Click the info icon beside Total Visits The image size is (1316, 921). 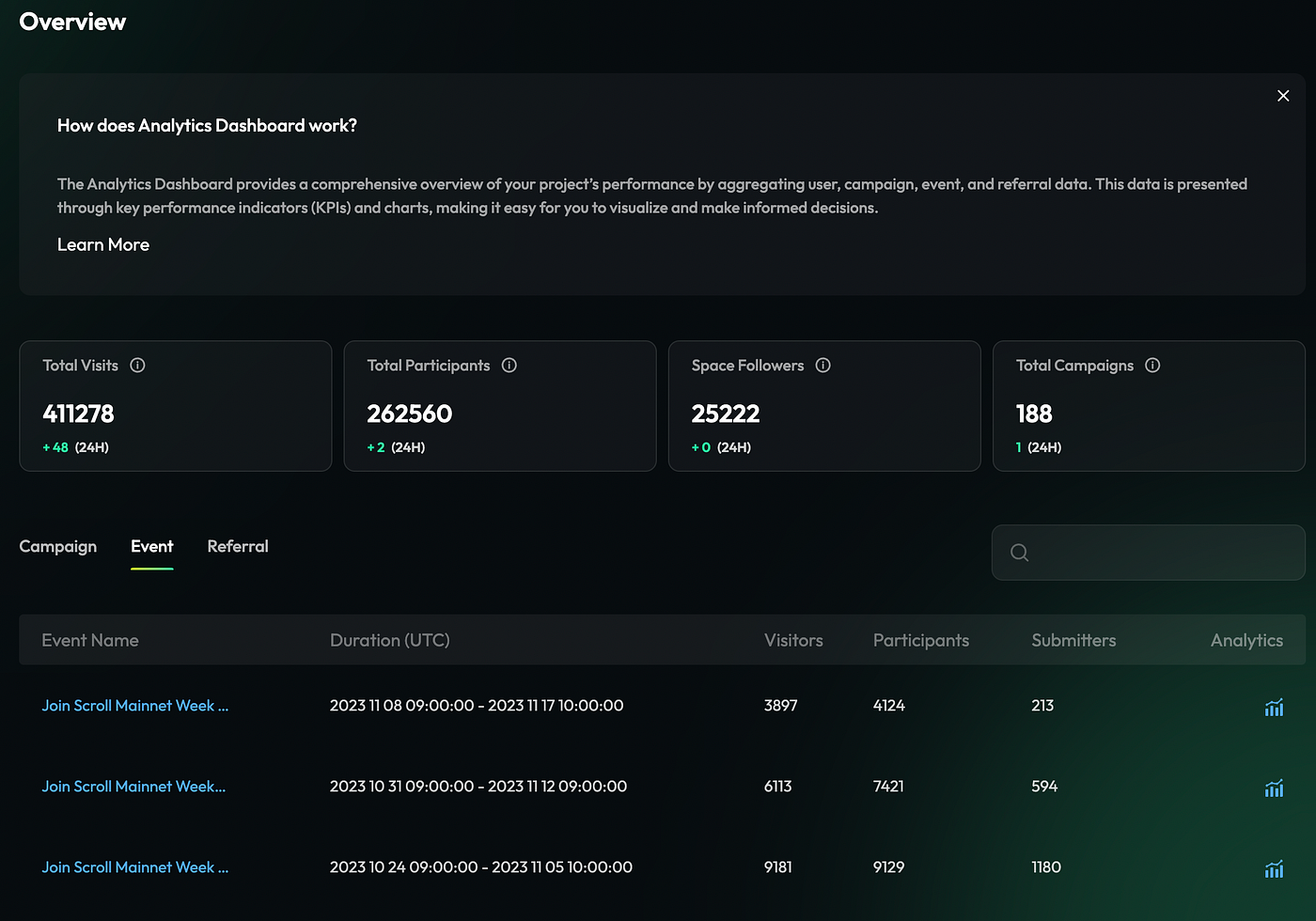pos(137,366)
